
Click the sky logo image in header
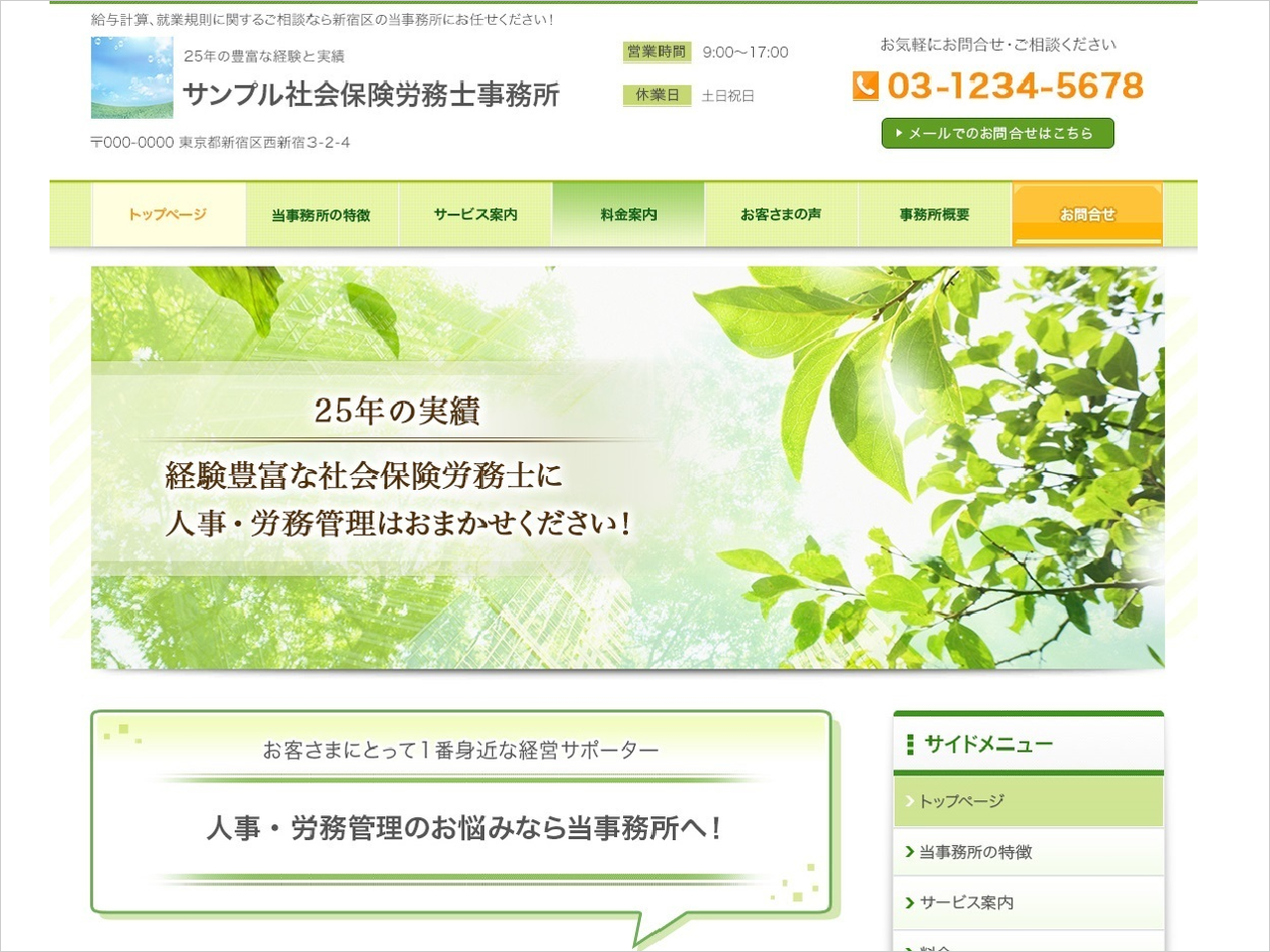(x=132, y=77)
